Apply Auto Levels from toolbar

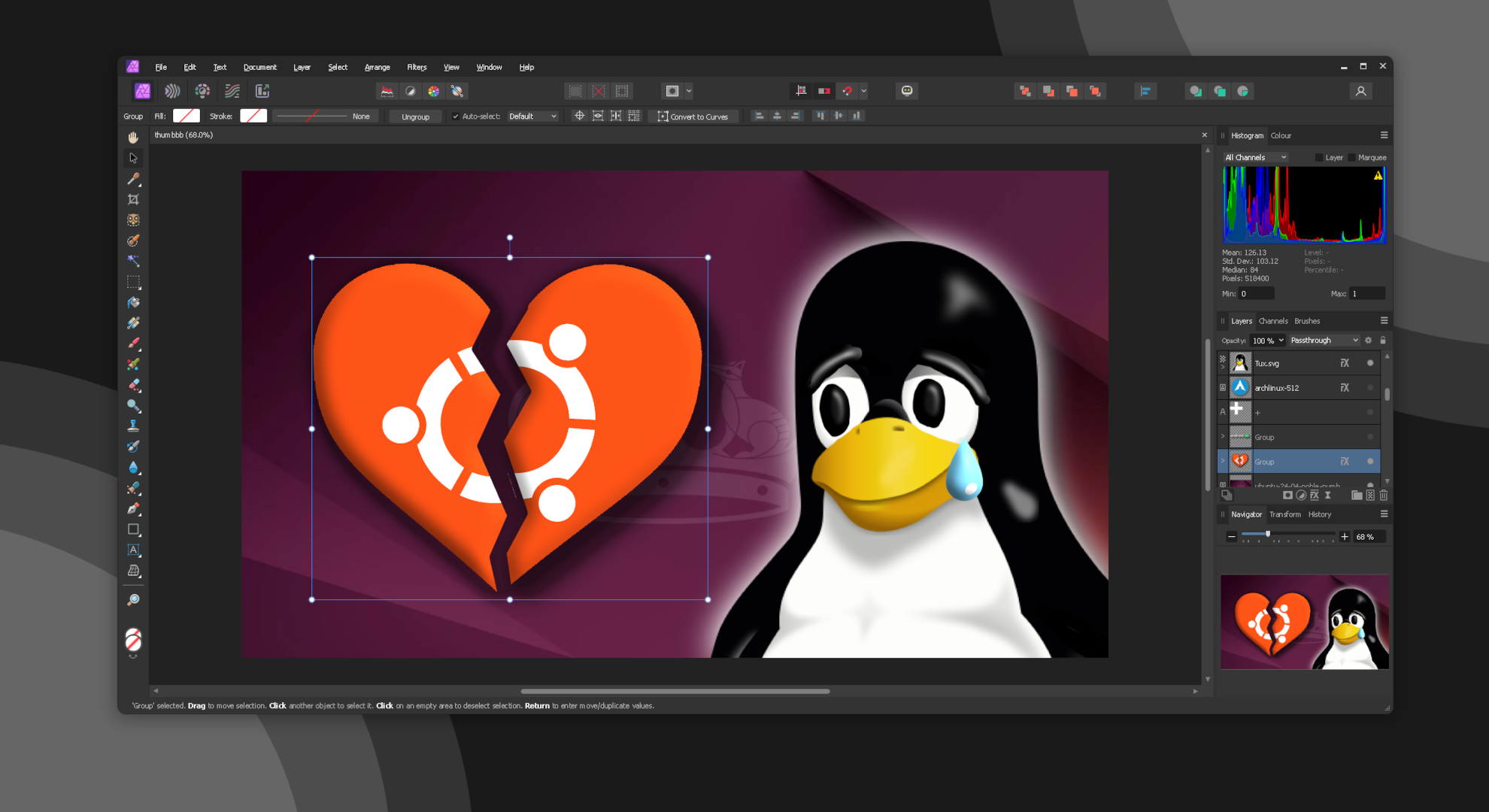[x=387, y=91]
